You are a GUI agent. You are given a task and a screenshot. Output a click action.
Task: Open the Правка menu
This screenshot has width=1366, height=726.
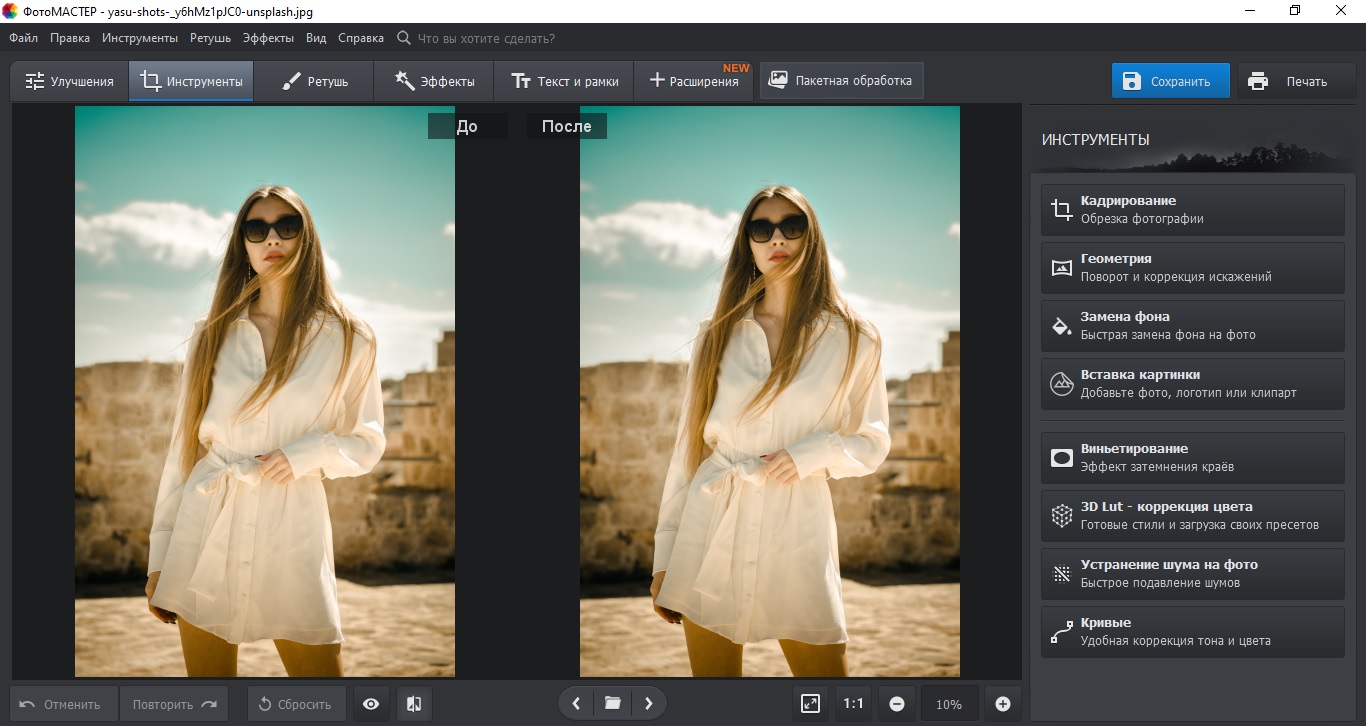(x=69, y=38)
